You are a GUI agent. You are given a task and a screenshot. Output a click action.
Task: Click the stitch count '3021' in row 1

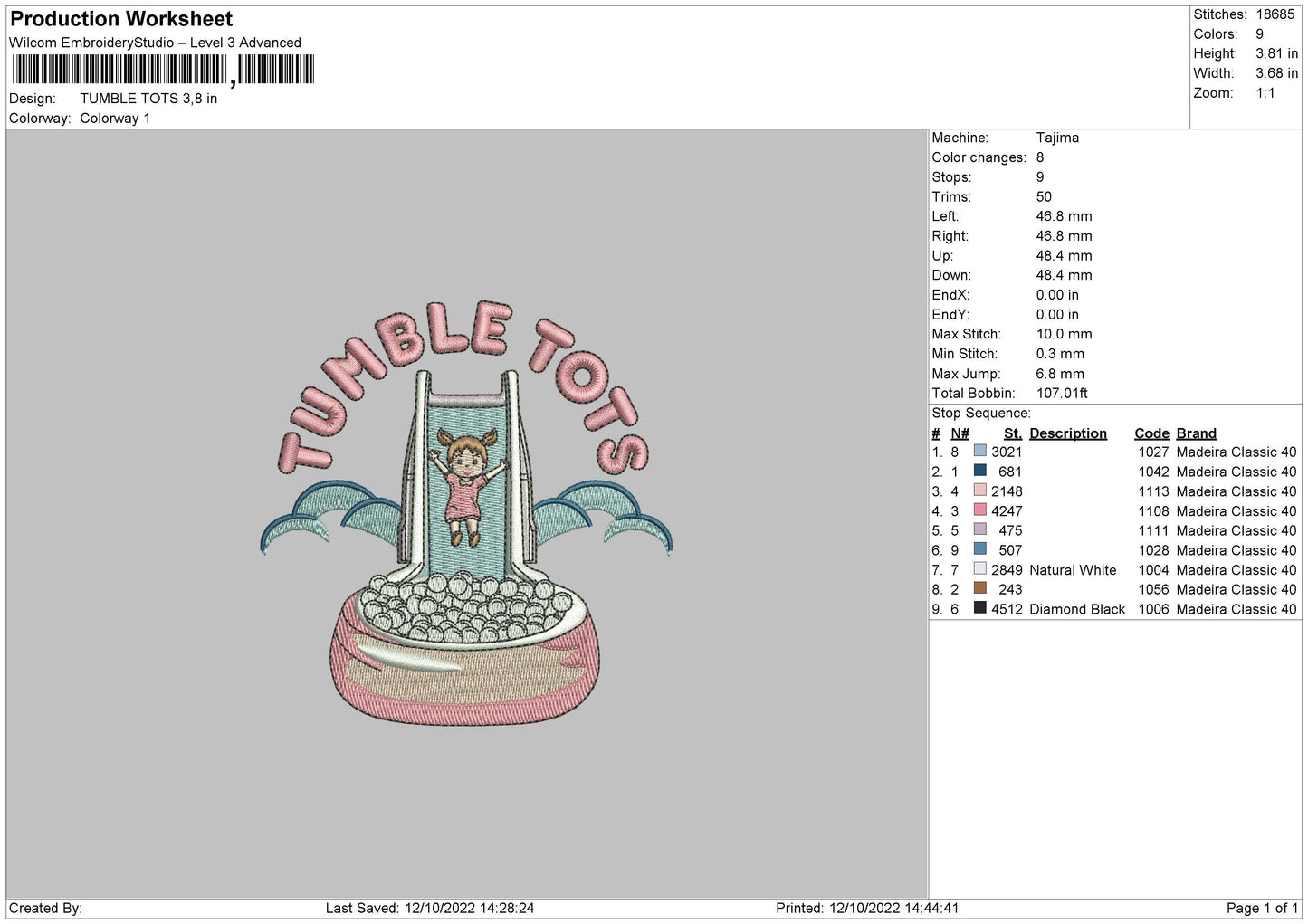click(1007, 452)
